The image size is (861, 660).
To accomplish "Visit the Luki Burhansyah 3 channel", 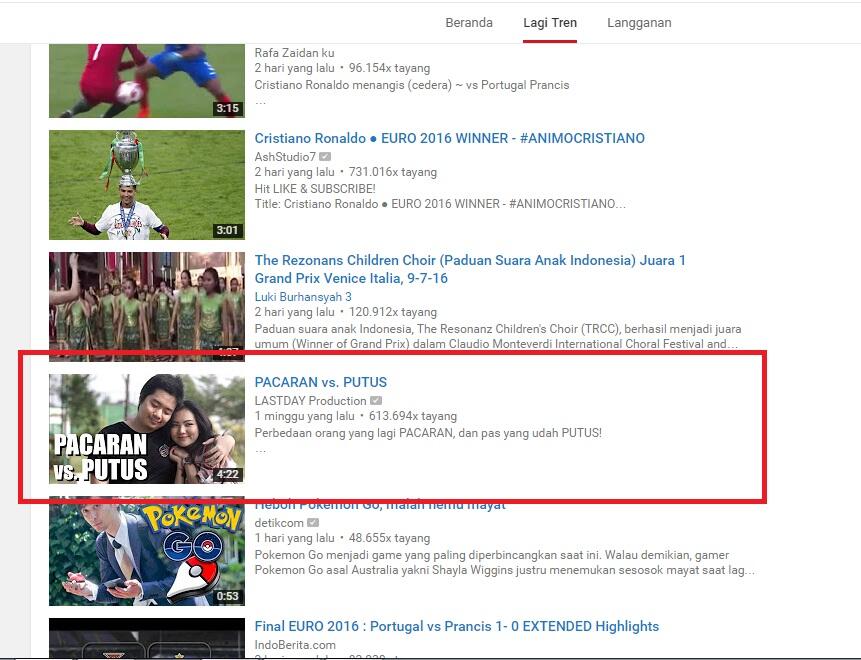I will coord(303,297).
